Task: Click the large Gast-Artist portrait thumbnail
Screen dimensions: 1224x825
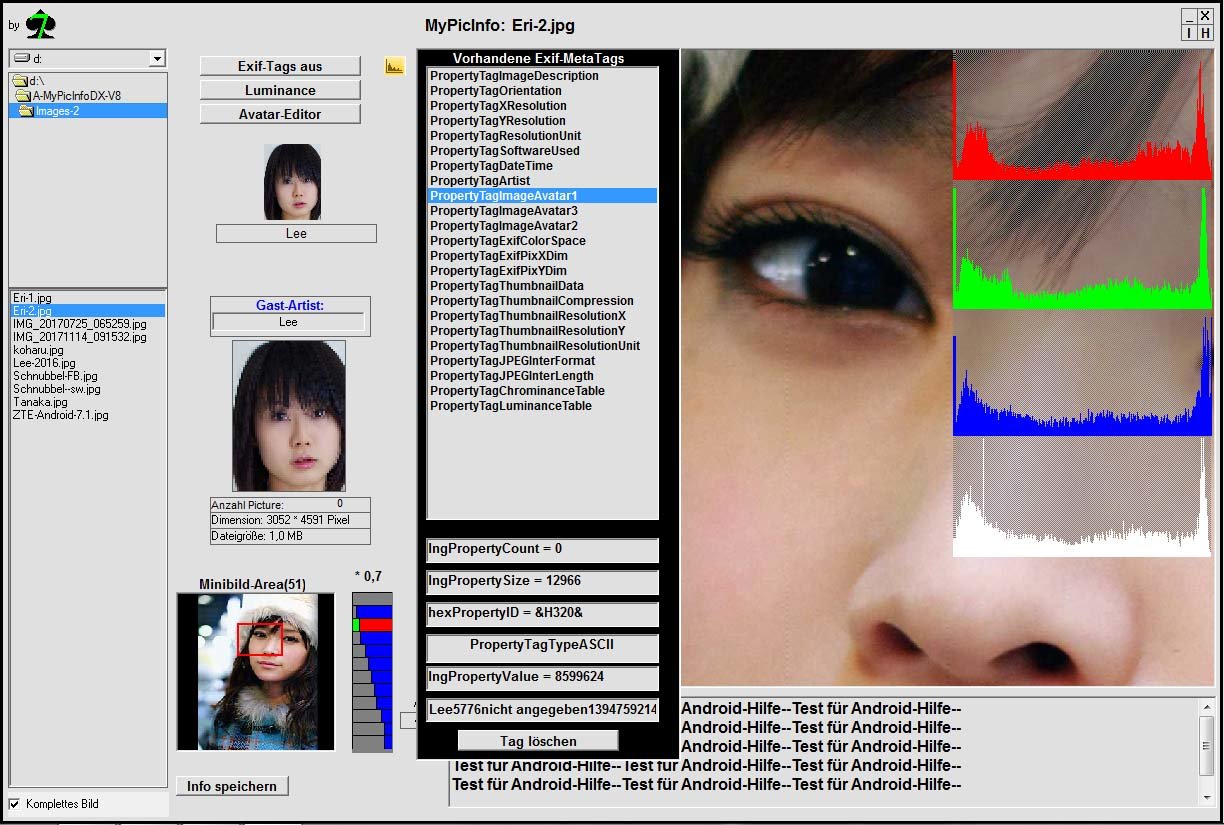Action: click(x=289, y=415)
